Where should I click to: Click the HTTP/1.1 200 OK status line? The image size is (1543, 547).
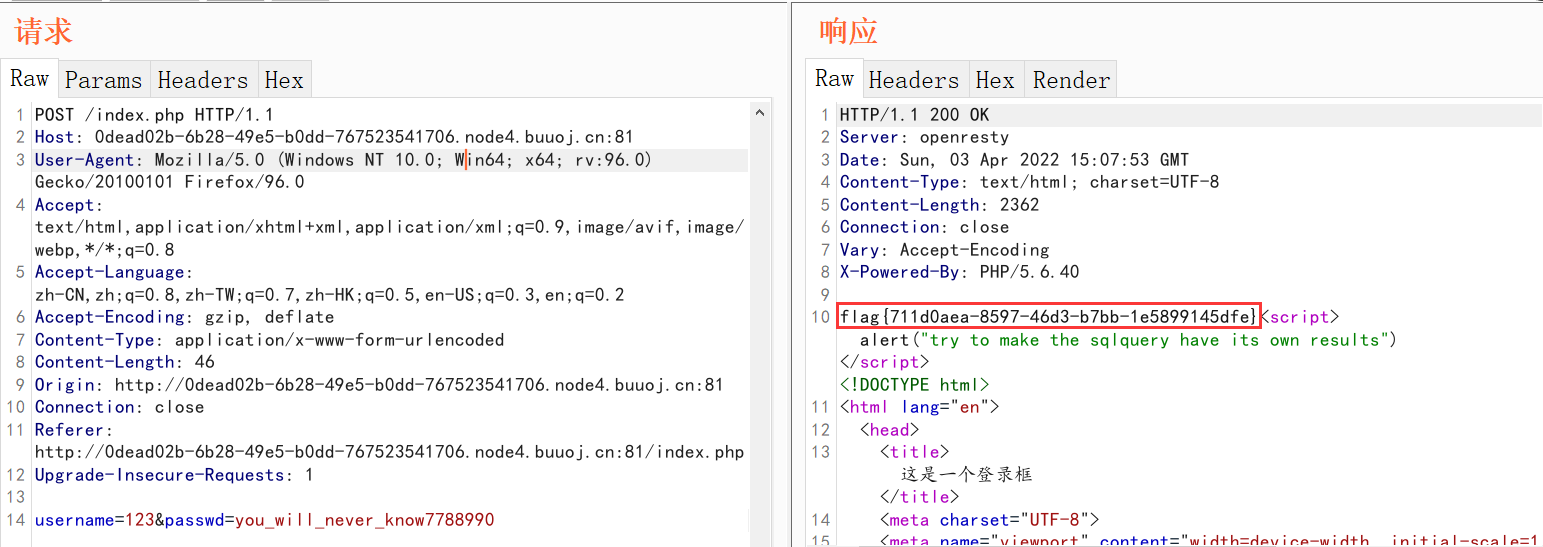point(914,115)
